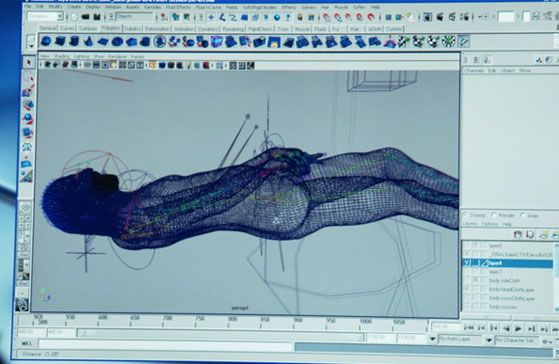The width and height of the screenshot is (559, 364).
Task: Activate the Lasso select tool
Action: (28, 77)
